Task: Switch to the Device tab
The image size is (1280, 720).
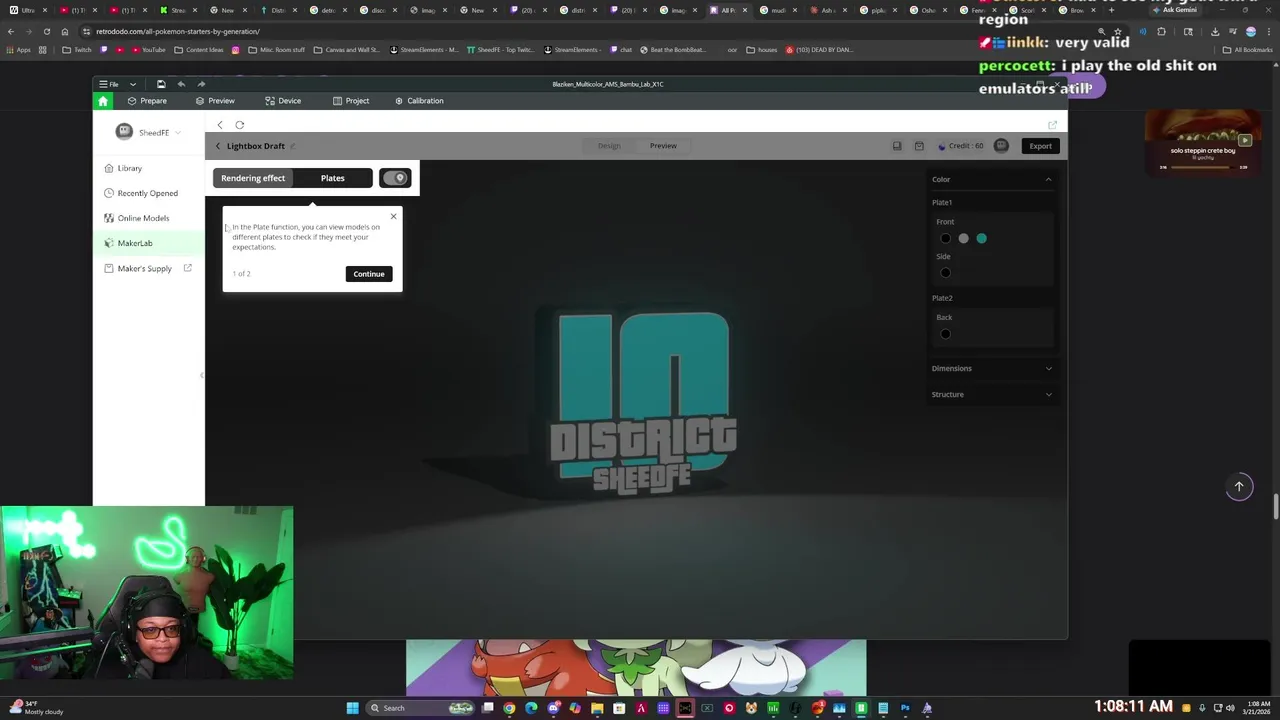Action: coord(283,101)
